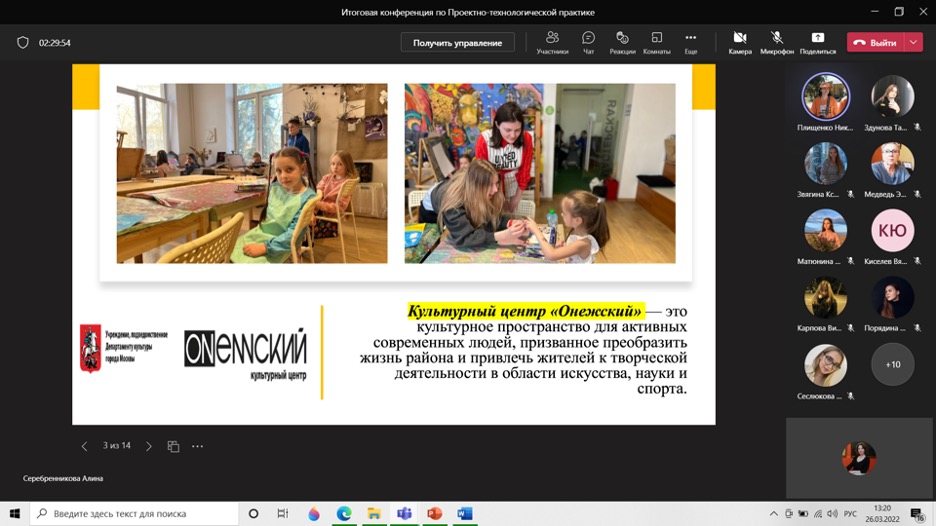Click the slide grid view icon
Viewport: 936px width, 526px height.
tap(173, 446)
